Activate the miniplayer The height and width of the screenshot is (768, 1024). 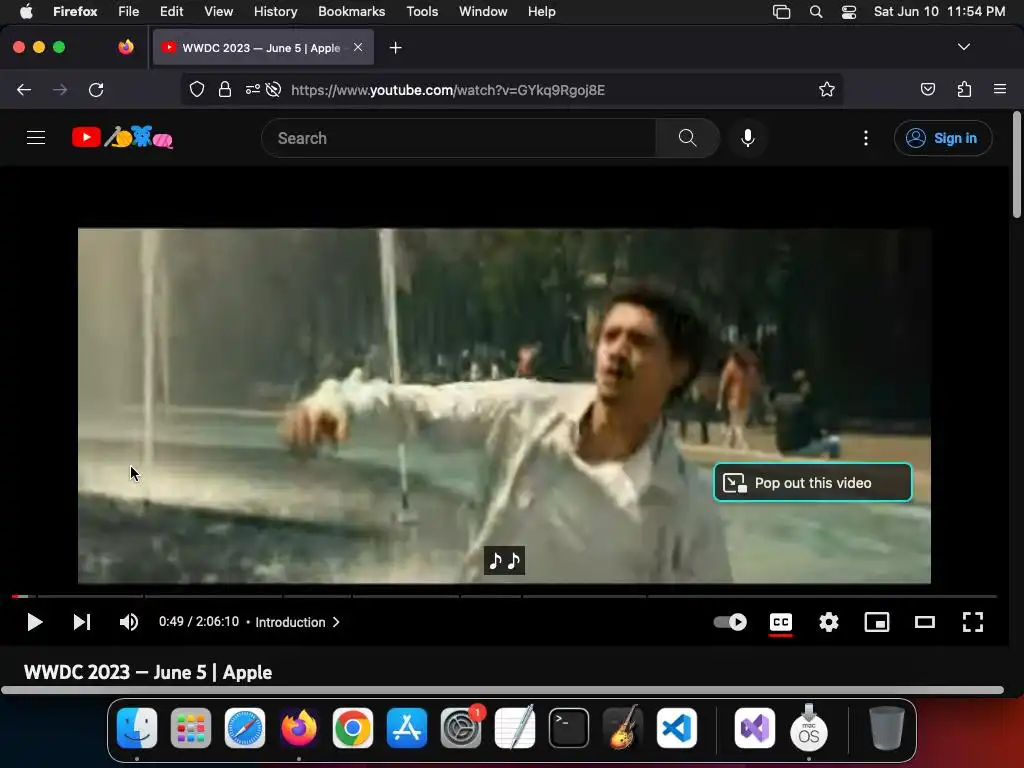pos(877,622)
